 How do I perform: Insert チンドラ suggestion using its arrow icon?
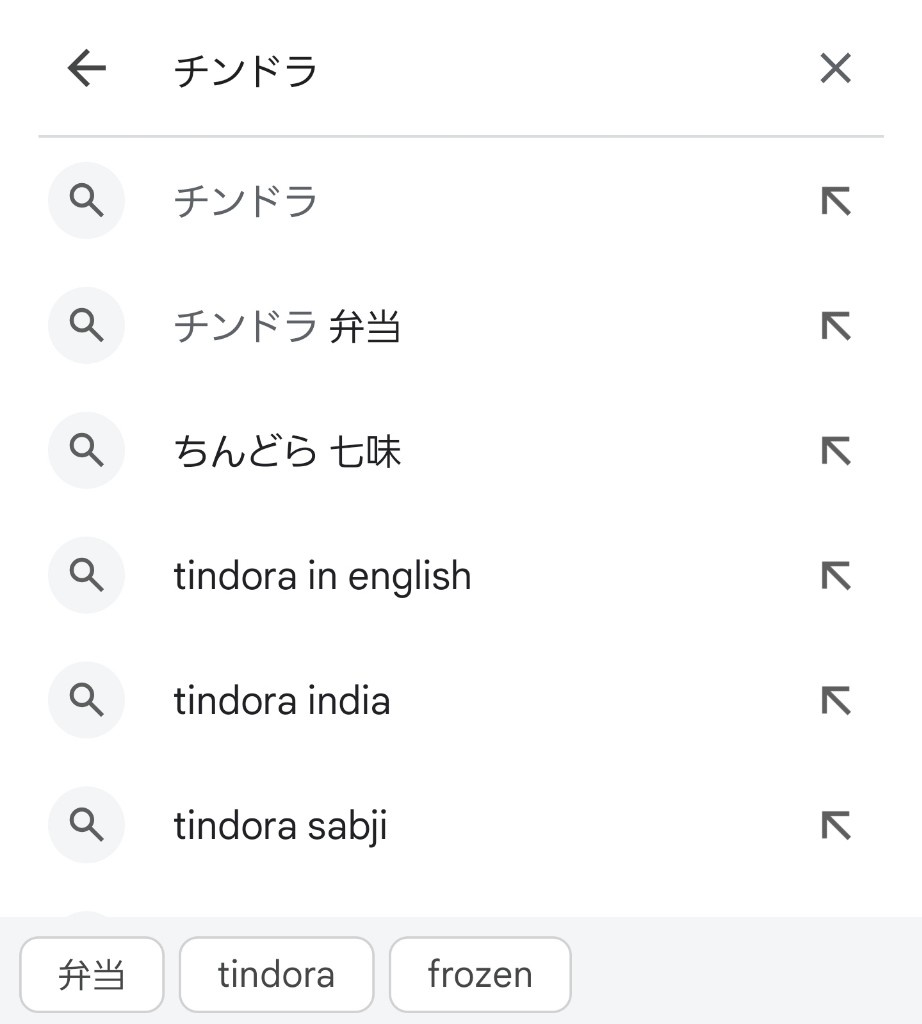tap(835, 202)
